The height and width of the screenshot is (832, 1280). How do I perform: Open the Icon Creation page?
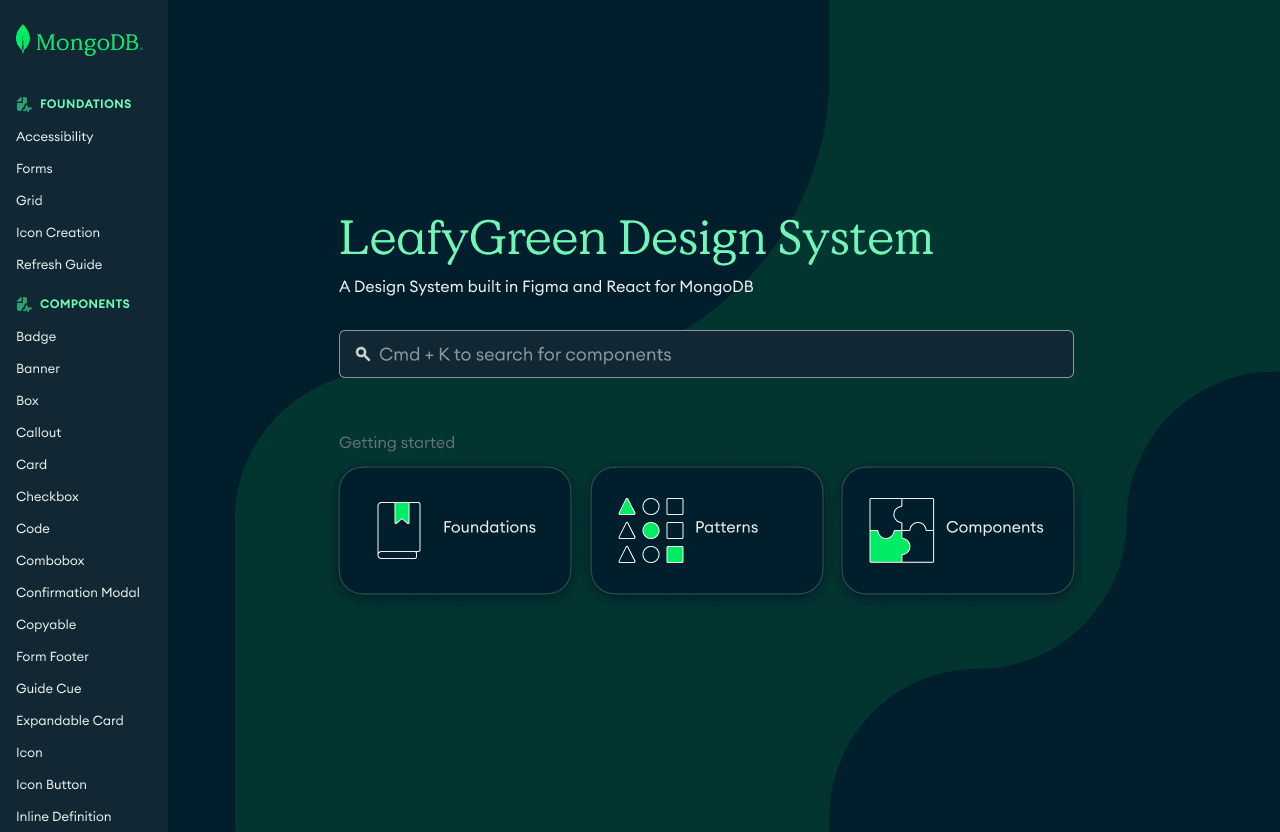[57, 232]
